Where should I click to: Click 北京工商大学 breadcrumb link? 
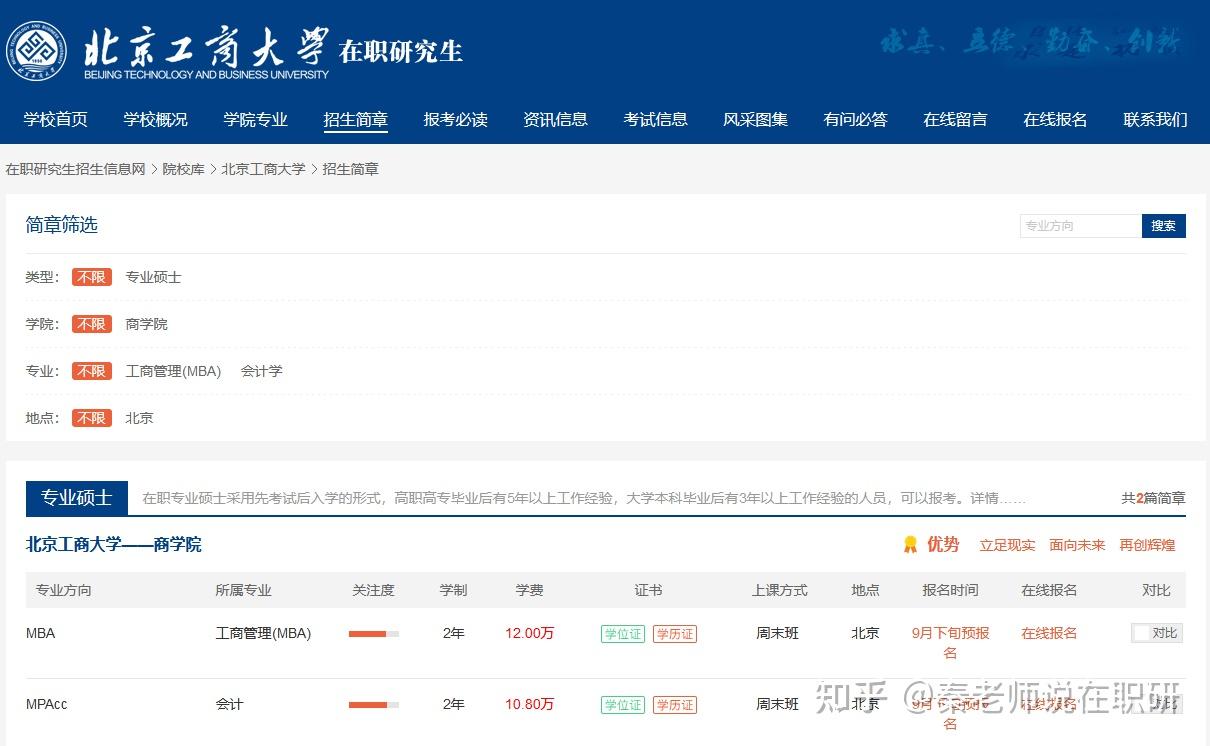(264, 170)
